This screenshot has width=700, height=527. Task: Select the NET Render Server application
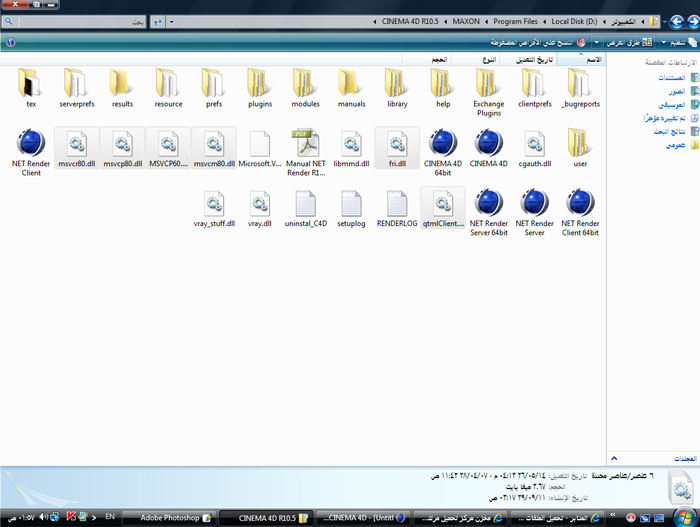click(x=534, y=212)
